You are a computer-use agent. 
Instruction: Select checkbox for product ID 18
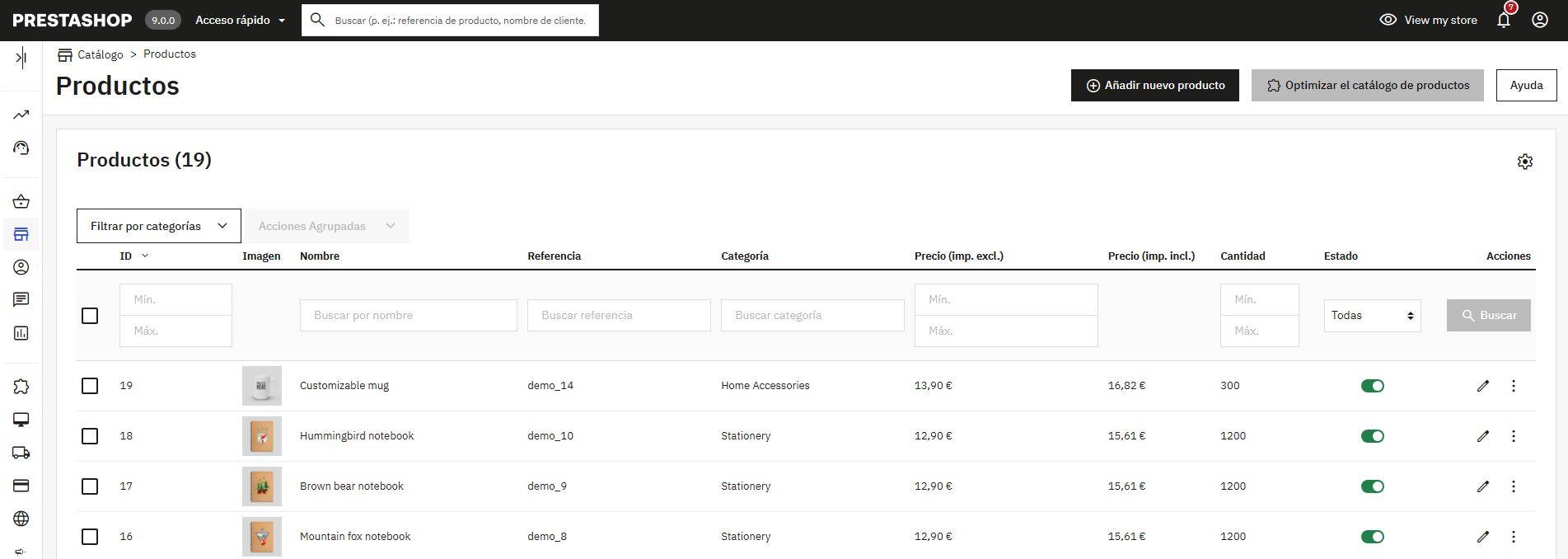click(90, 436)
